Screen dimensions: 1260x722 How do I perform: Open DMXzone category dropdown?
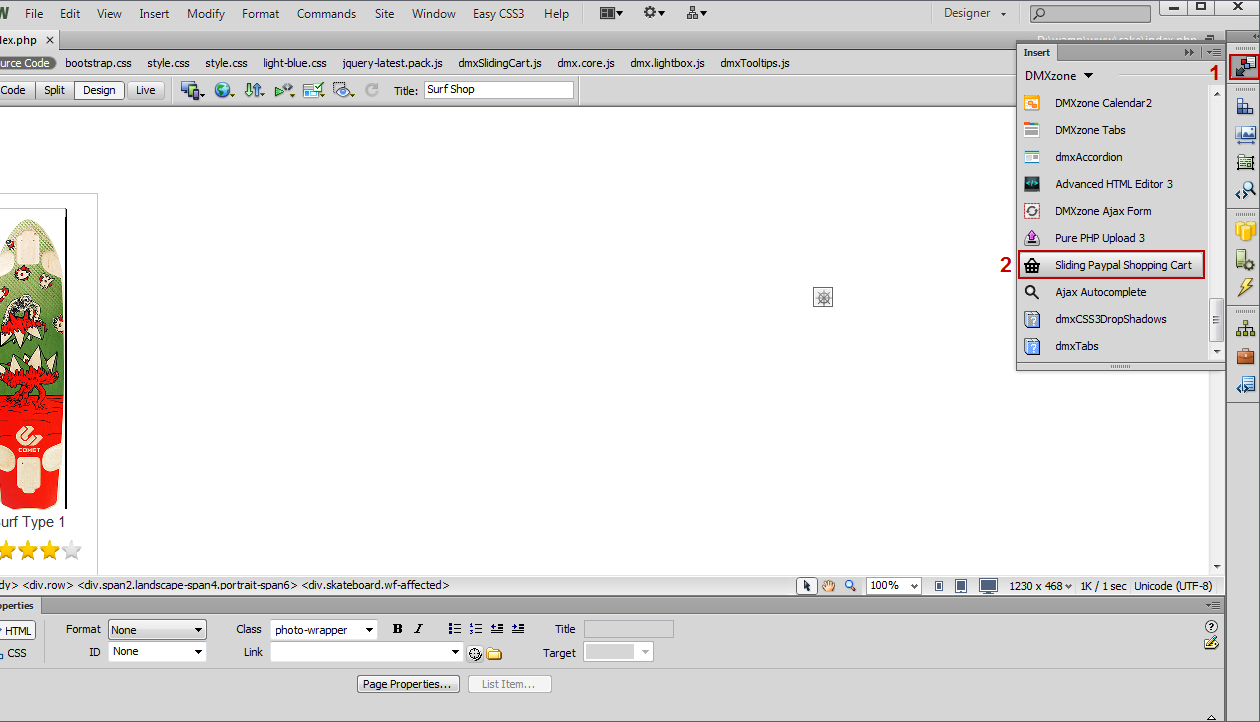1059,76
